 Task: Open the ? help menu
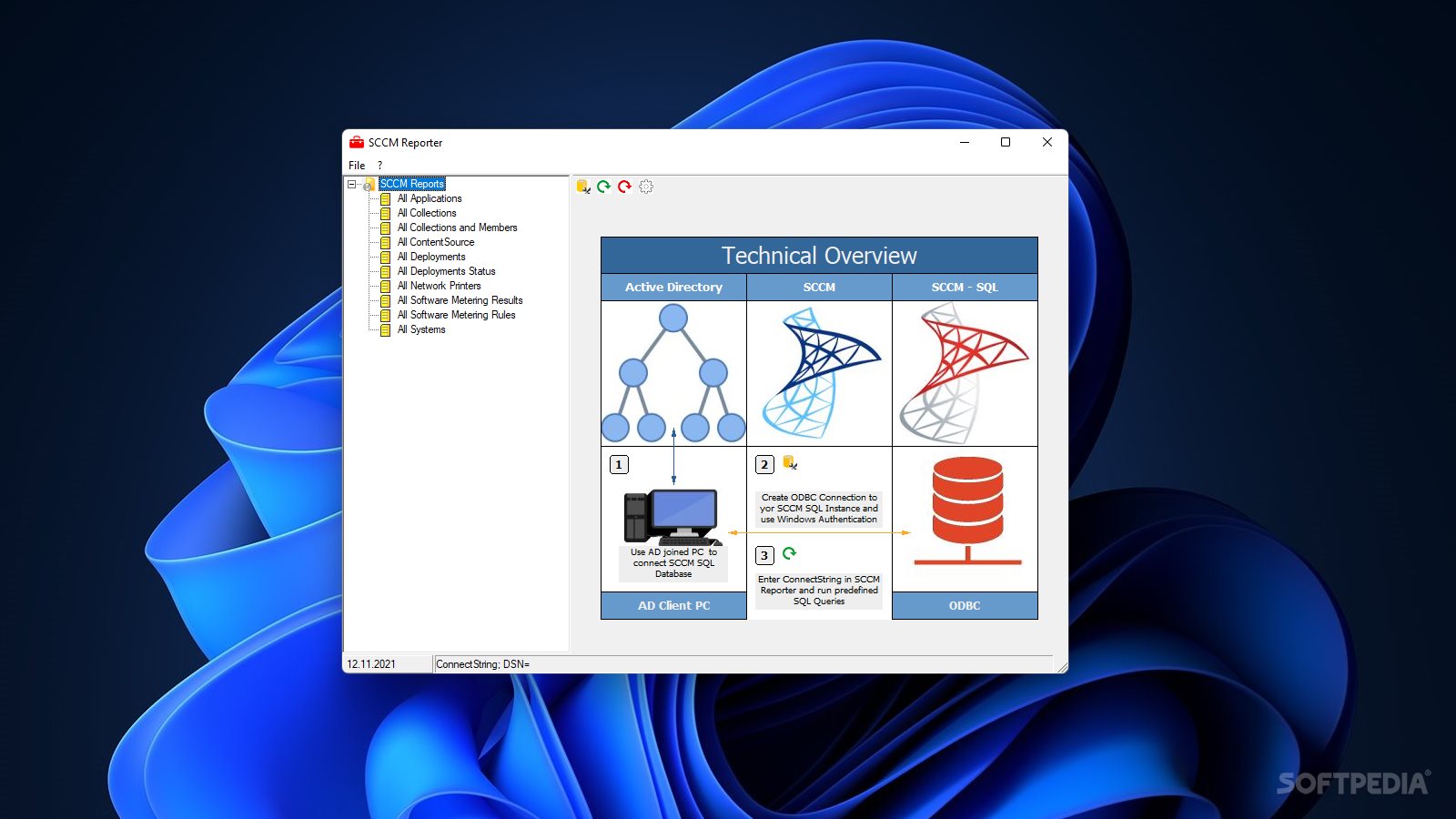[379, 166]
